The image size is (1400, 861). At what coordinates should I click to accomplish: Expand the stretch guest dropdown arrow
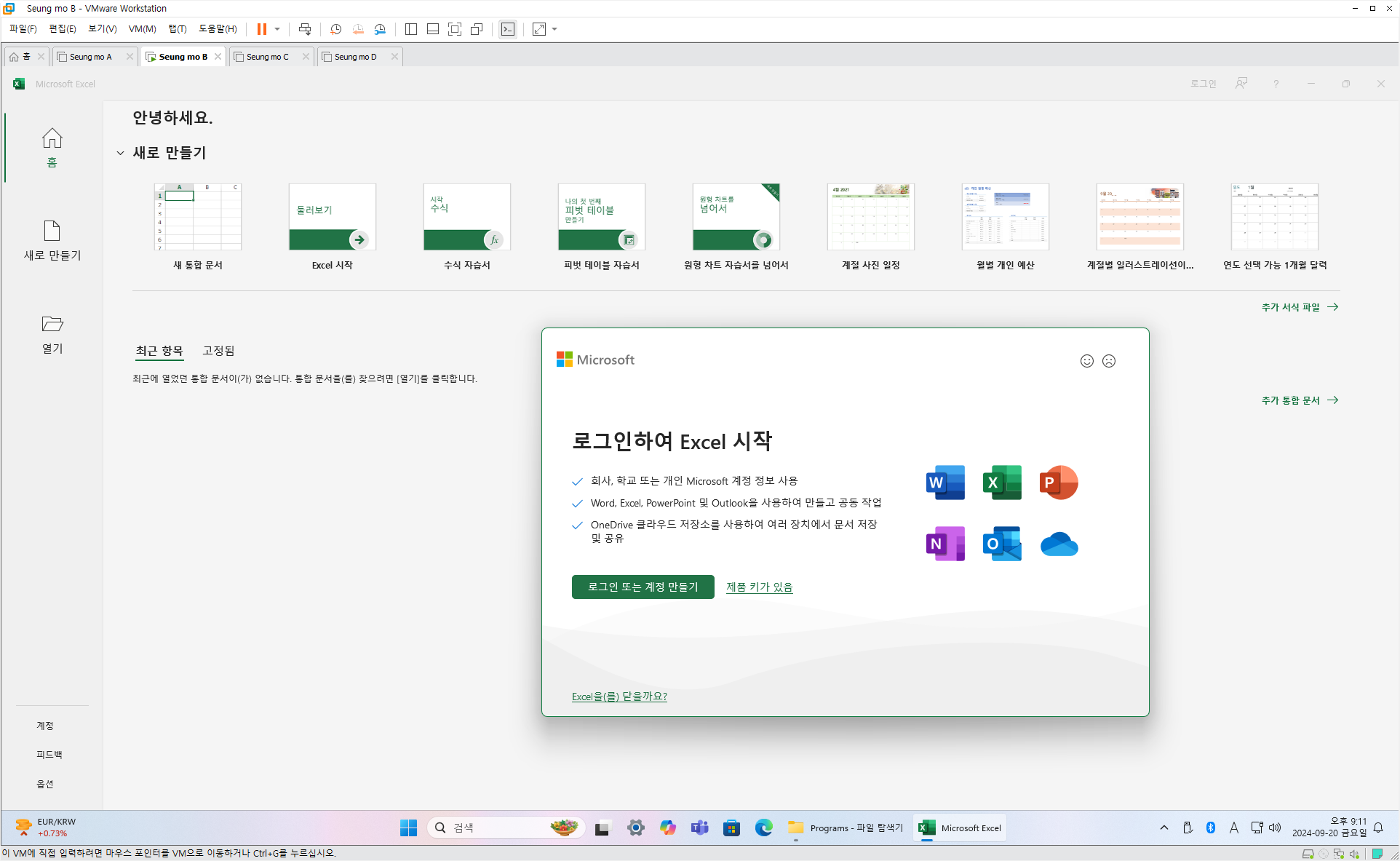(554, 29)
